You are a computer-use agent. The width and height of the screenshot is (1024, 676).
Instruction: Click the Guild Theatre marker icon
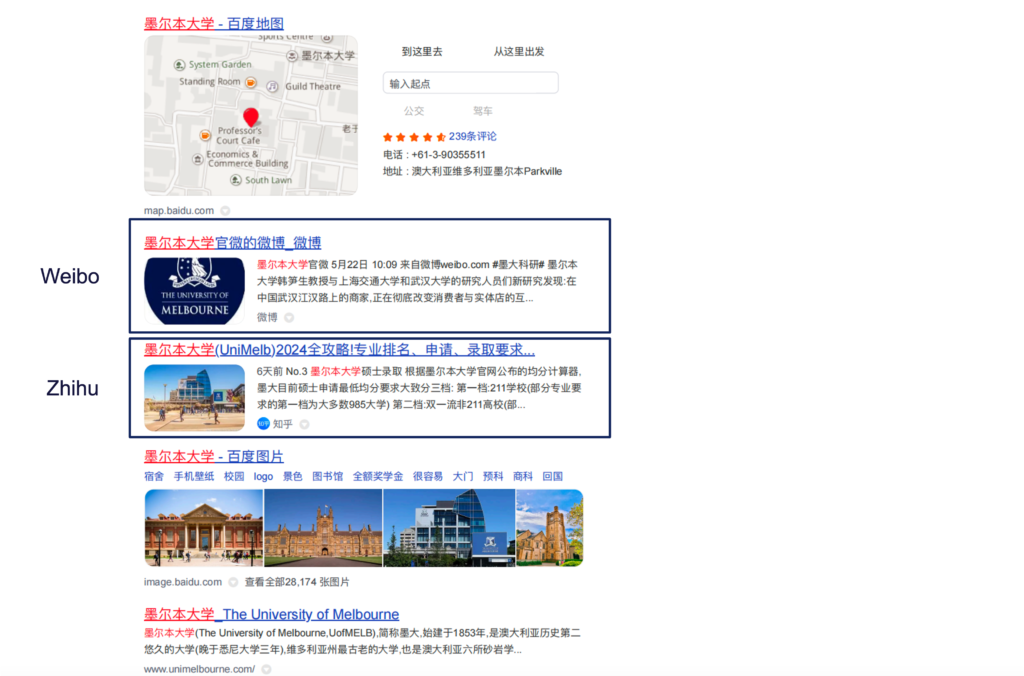click(273, 86)
